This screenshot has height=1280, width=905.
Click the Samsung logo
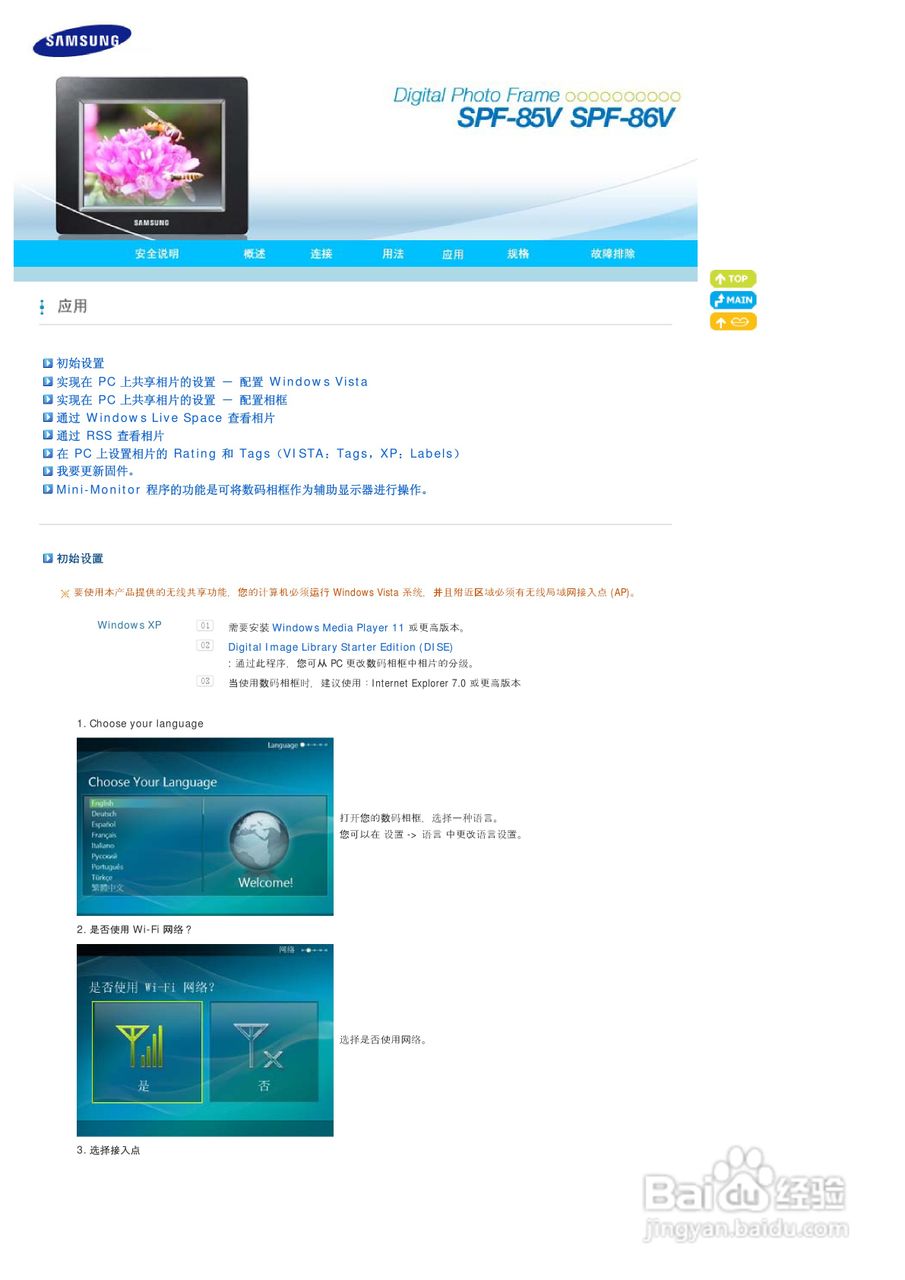(82, 39)
